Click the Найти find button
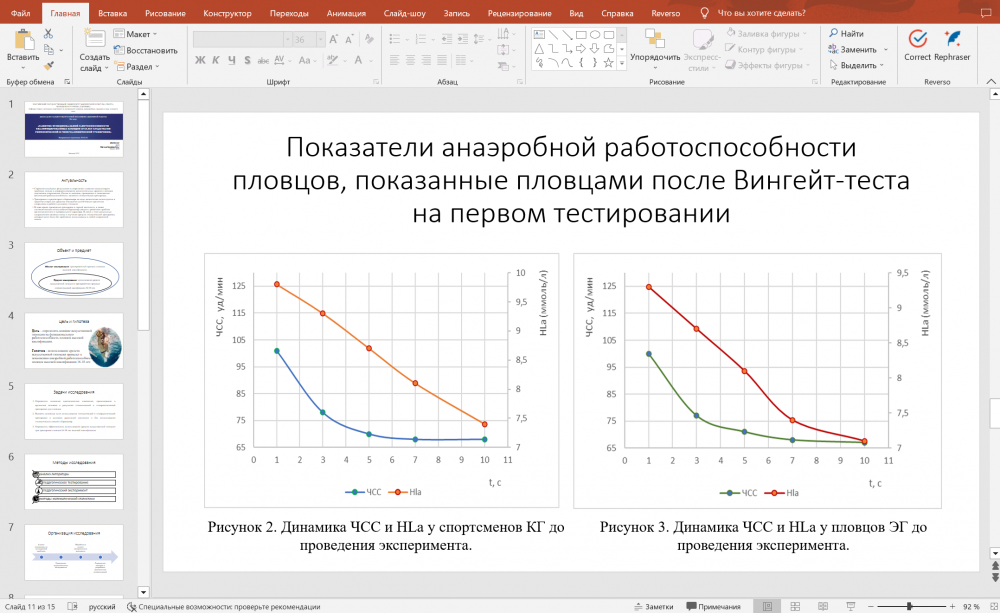Viewport: 1000px width, 613px height. pyautogui.click(x=846, y=34)
